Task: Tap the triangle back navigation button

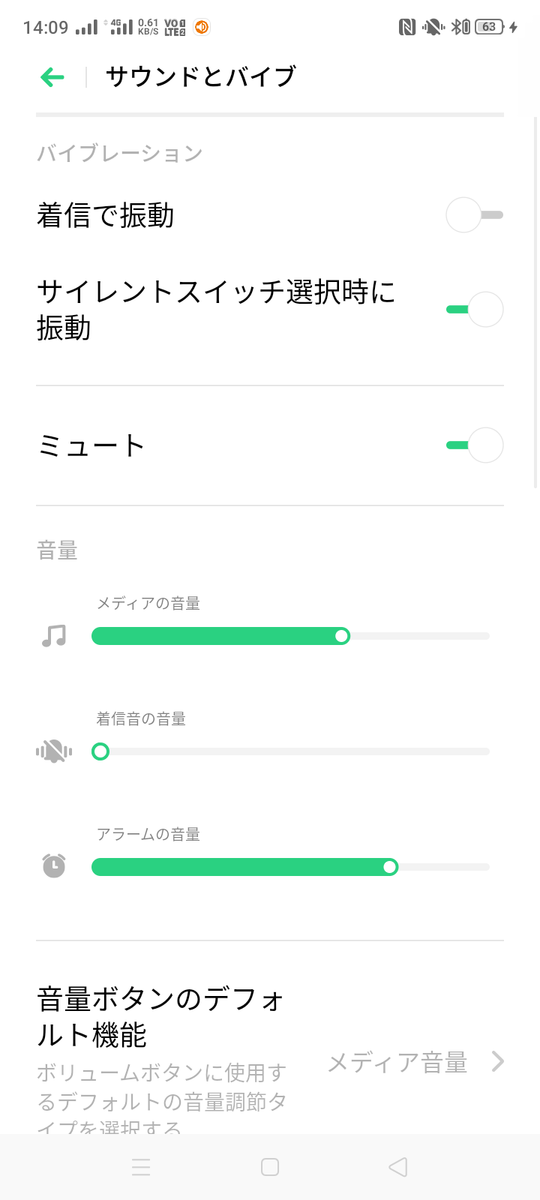Action: pos(398,1166)
